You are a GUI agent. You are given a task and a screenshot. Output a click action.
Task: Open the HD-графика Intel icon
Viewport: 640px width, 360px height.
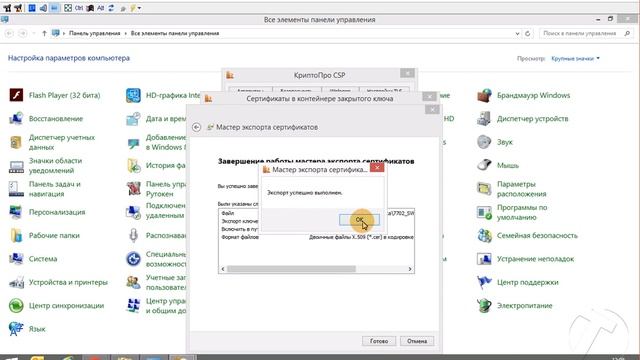(x=133, y=95)
